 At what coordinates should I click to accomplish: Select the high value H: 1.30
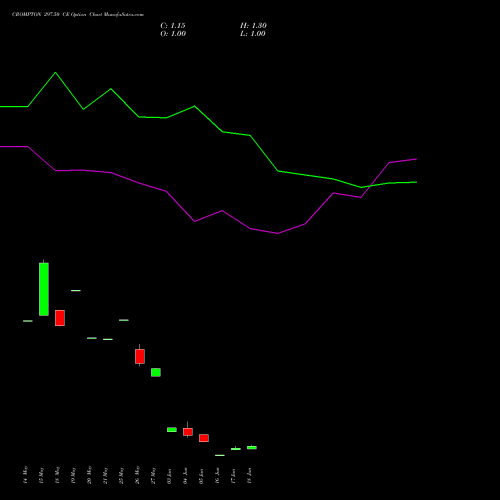point(253,26)
